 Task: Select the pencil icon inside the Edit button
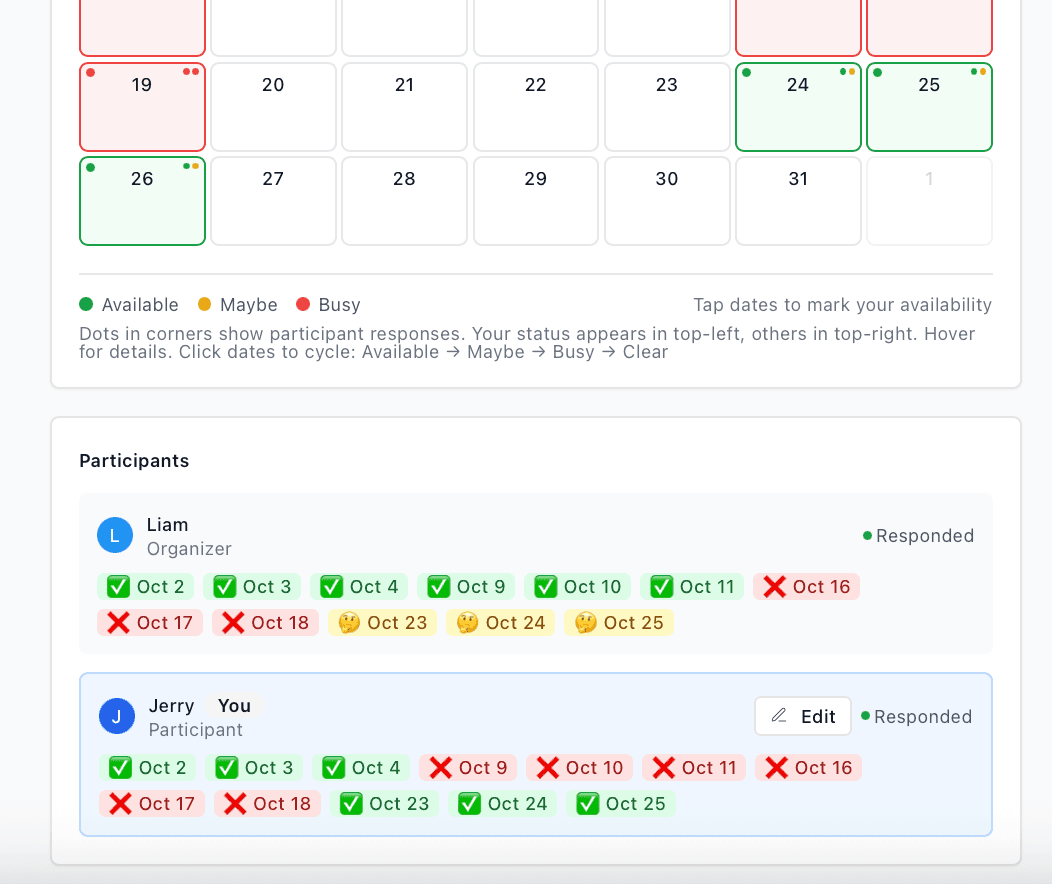coord(780,716)
